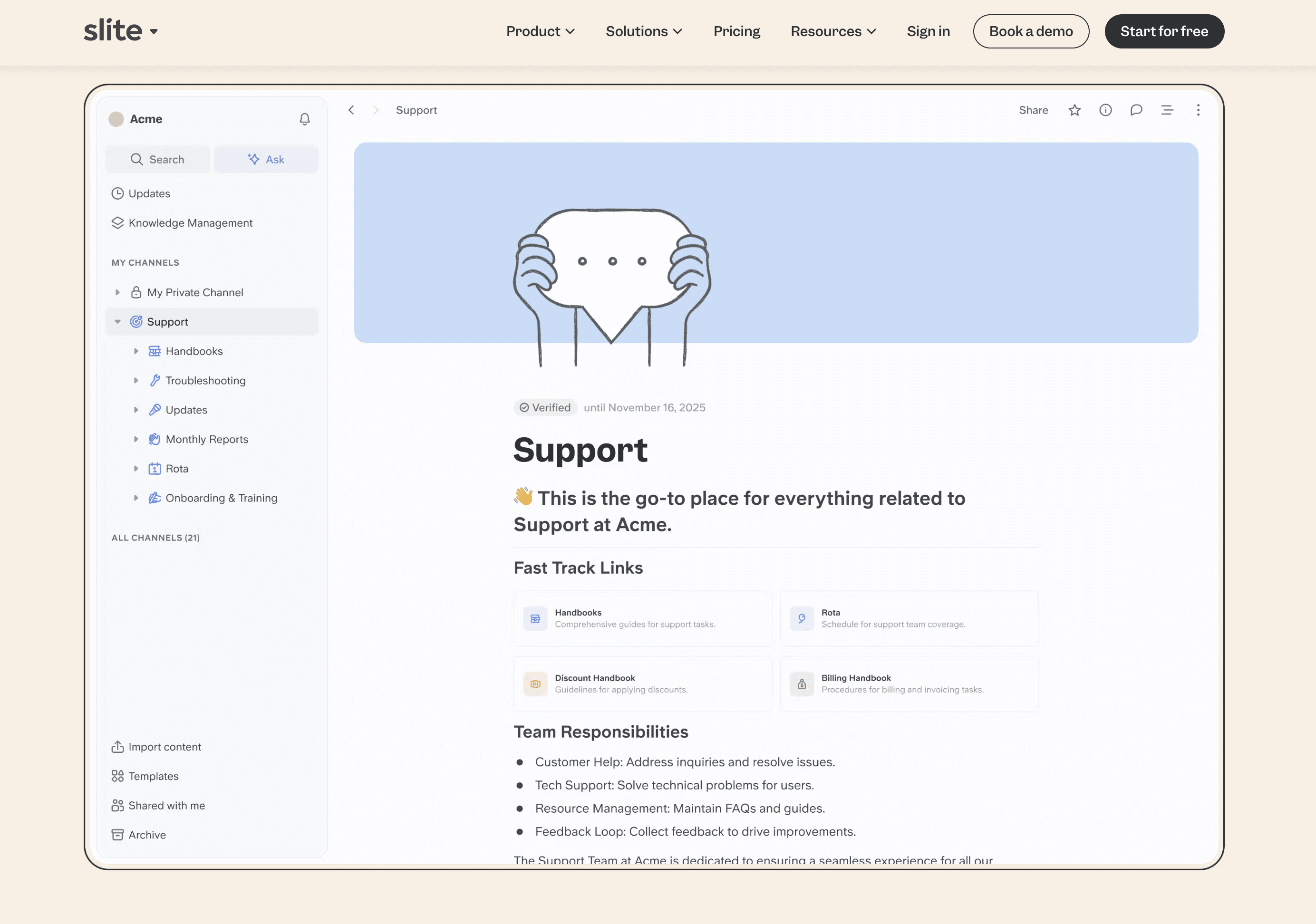
Task: Go back with the left arrow
Action: (x=351, y=110)
